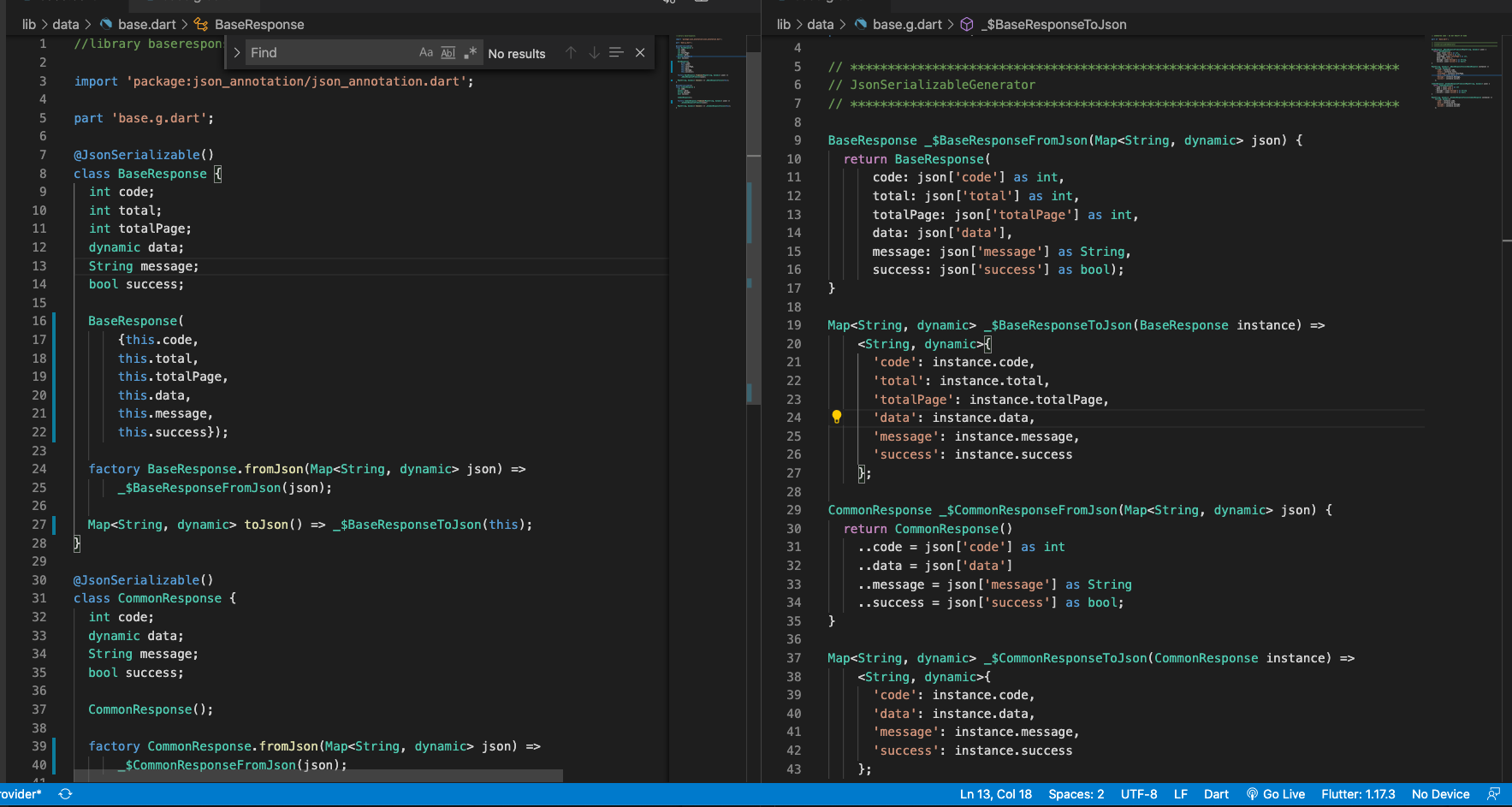
Task: Open base.dart breadcrumb in left editor
Action: 147,25
